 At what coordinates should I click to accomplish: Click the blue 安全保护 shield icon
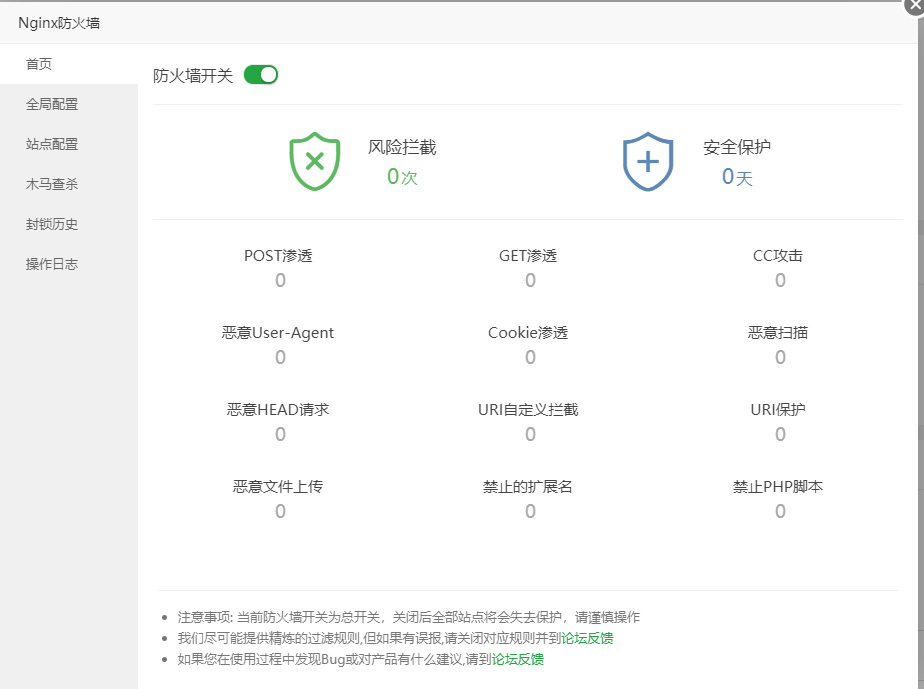(648, 161)
